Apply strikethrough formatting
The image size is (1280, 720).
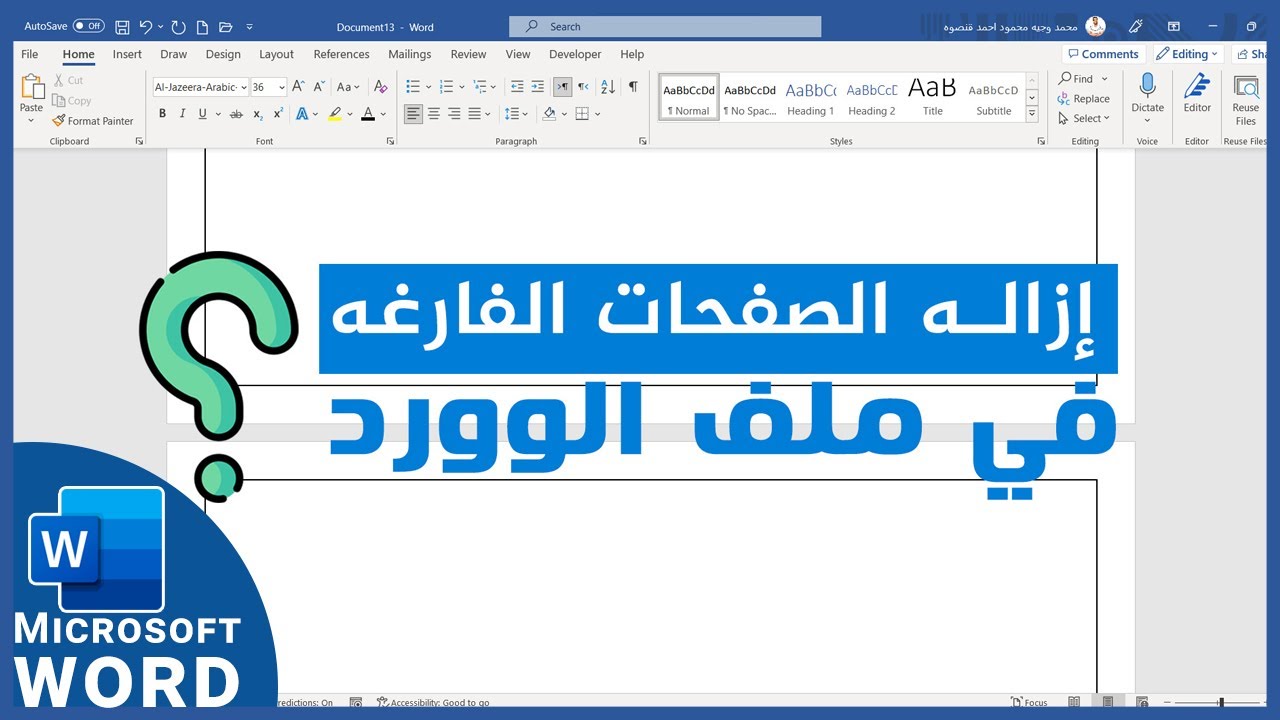tap(236, 114)
